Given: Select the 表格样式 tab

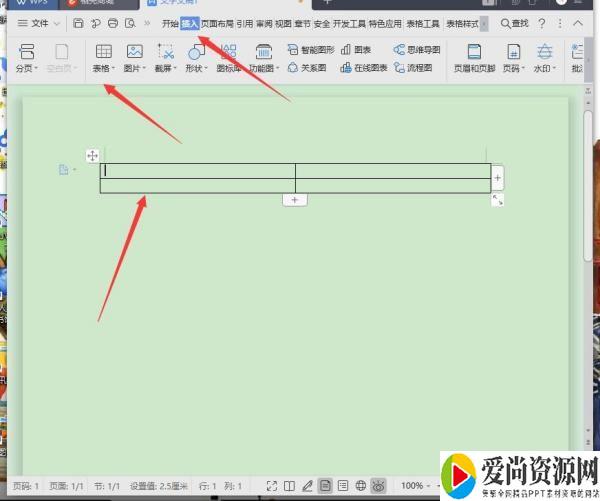Looking at the screenshot, I should point(462,24).
